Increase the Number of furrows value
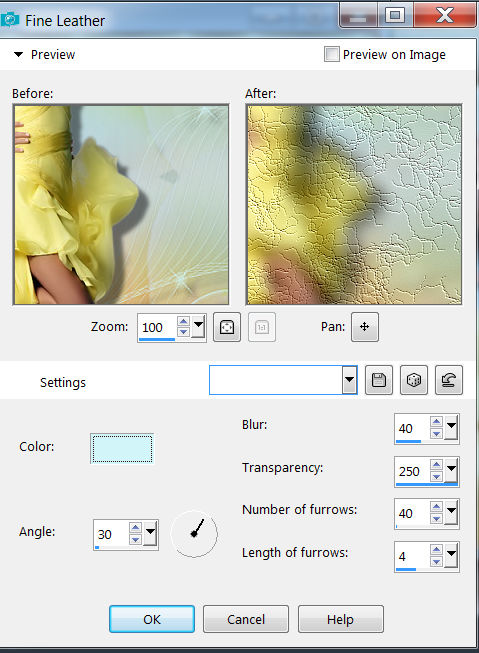 (436, 507)
